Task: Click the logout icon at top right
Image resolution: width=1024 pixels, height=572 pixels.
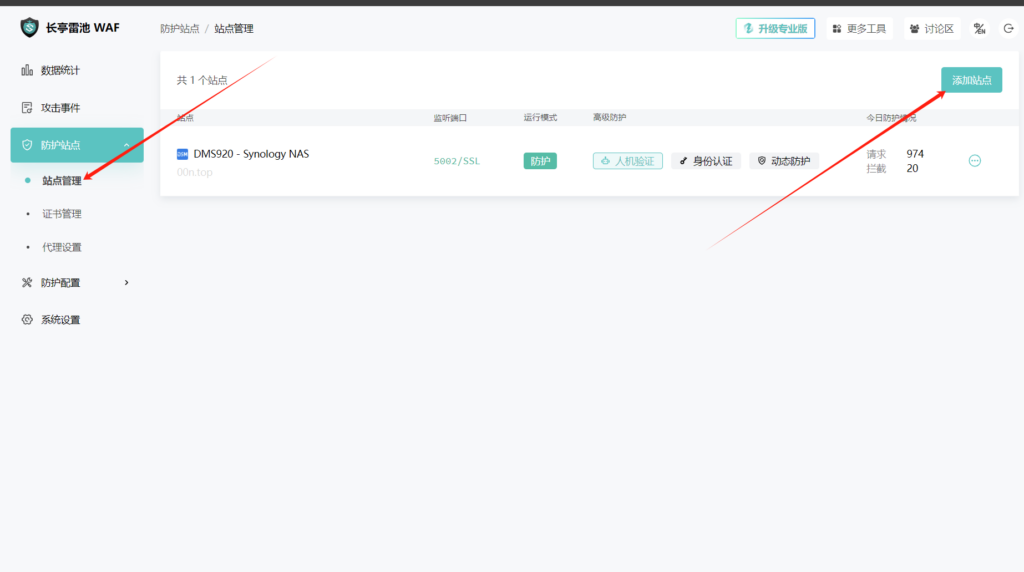Action: (x=1008, y=29)
